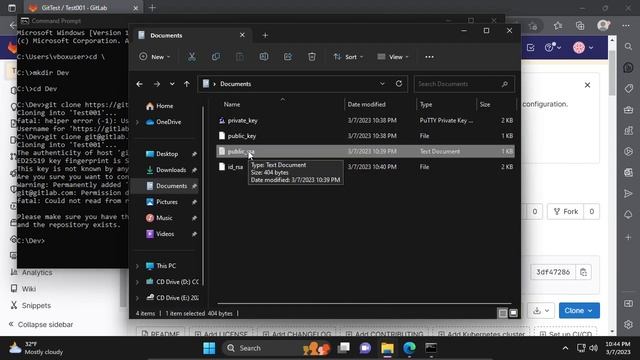Refresh the Documents folder view
The width and height of the screenshot is (640, 360).
[x=399, y=84]
